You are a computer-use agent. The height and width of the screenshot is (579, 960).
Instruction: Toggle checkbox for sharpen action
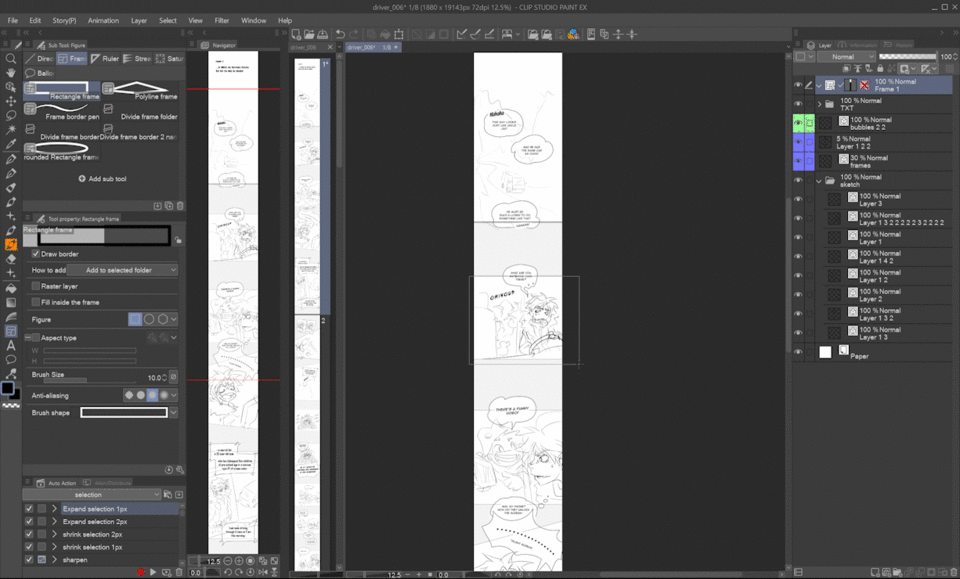29,559
